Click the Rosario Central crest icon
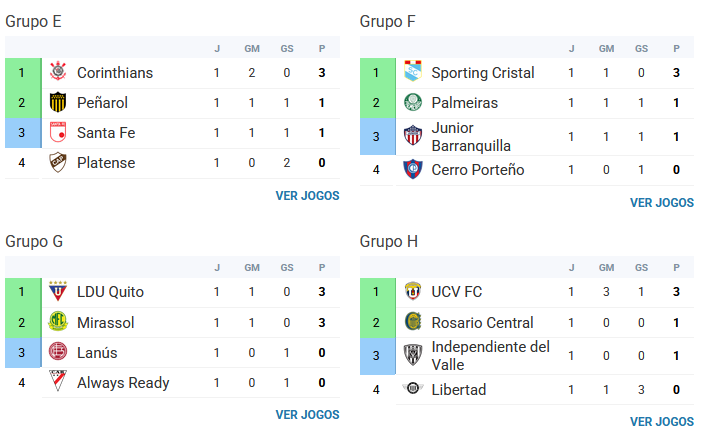Viewport: 701px width, 435px height. [x=412, y=322]
